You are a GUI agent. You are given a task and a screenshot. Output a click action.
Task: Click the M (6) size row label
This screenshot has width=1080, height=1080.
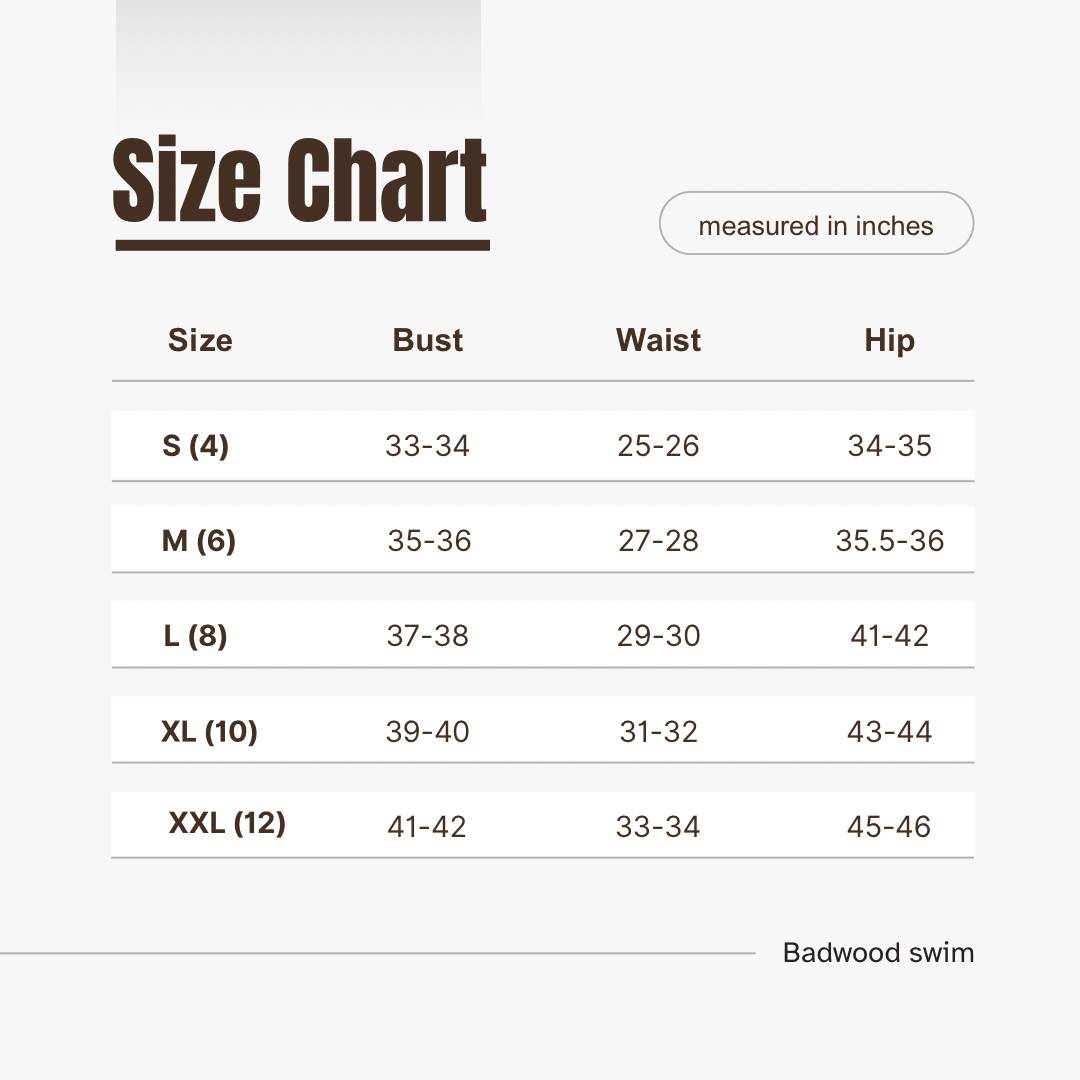click(199, 541)
